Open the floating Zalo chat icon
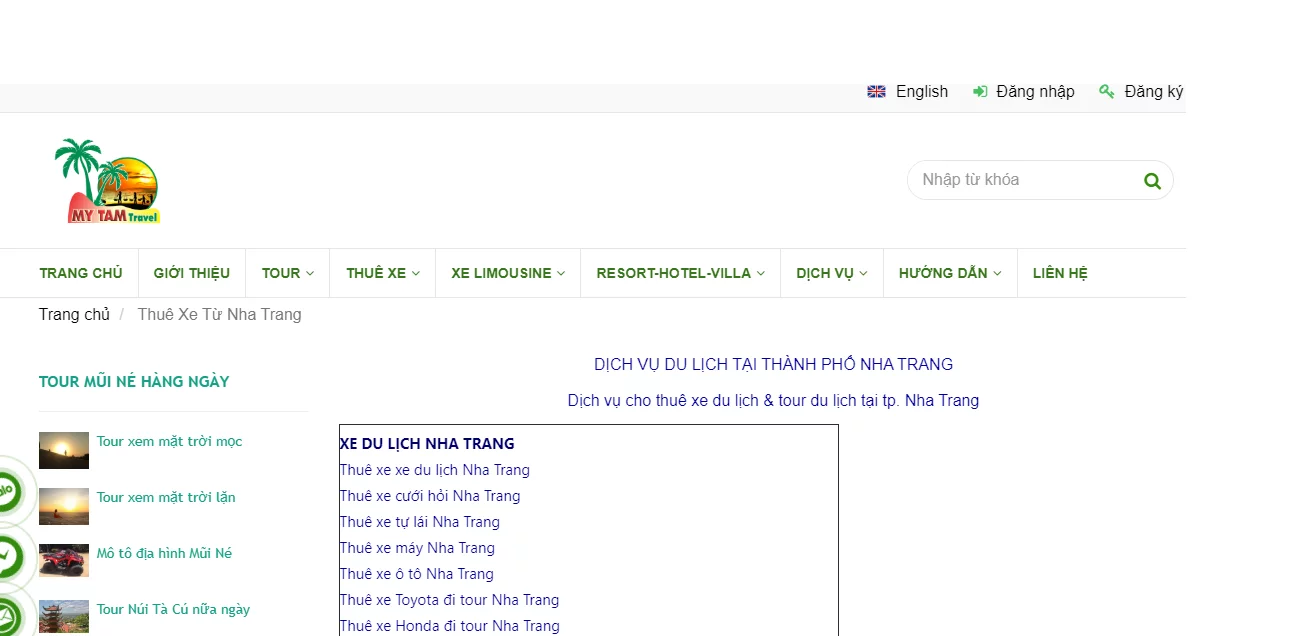This screenshot has height=636, width=1305. pos(8,492)
